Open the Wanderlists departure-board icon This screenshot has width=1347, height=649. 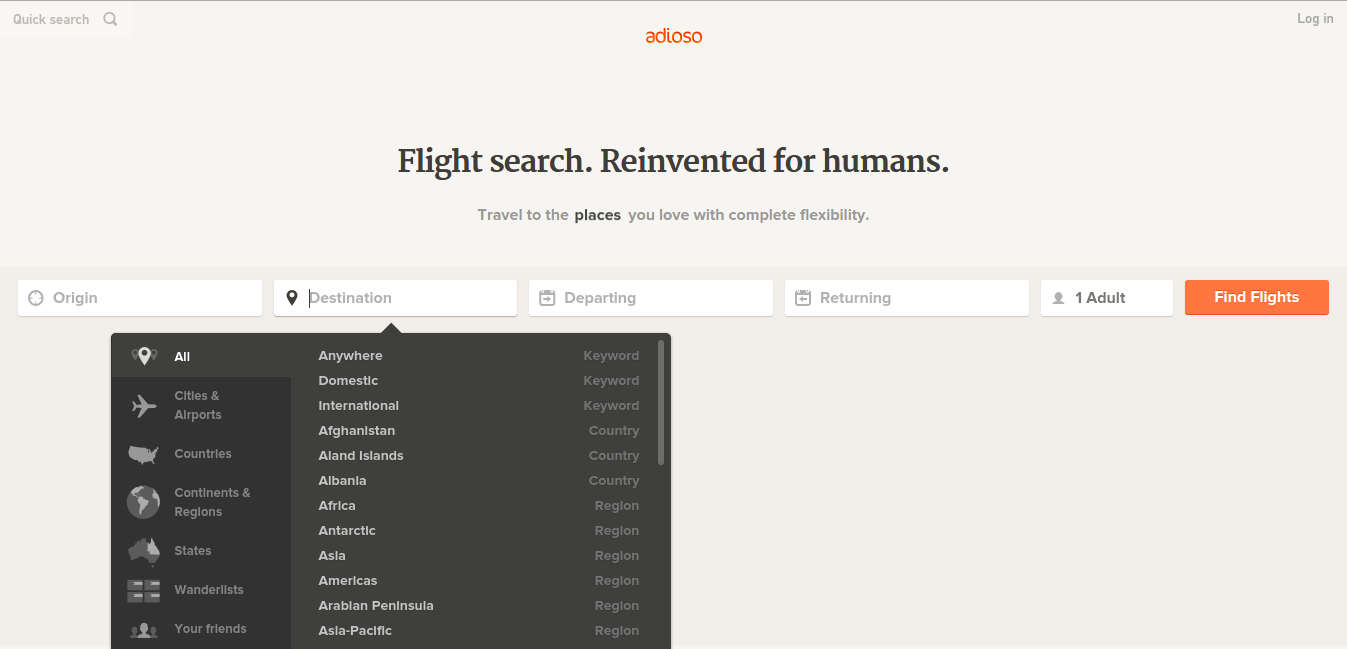[x=144, y=591]
